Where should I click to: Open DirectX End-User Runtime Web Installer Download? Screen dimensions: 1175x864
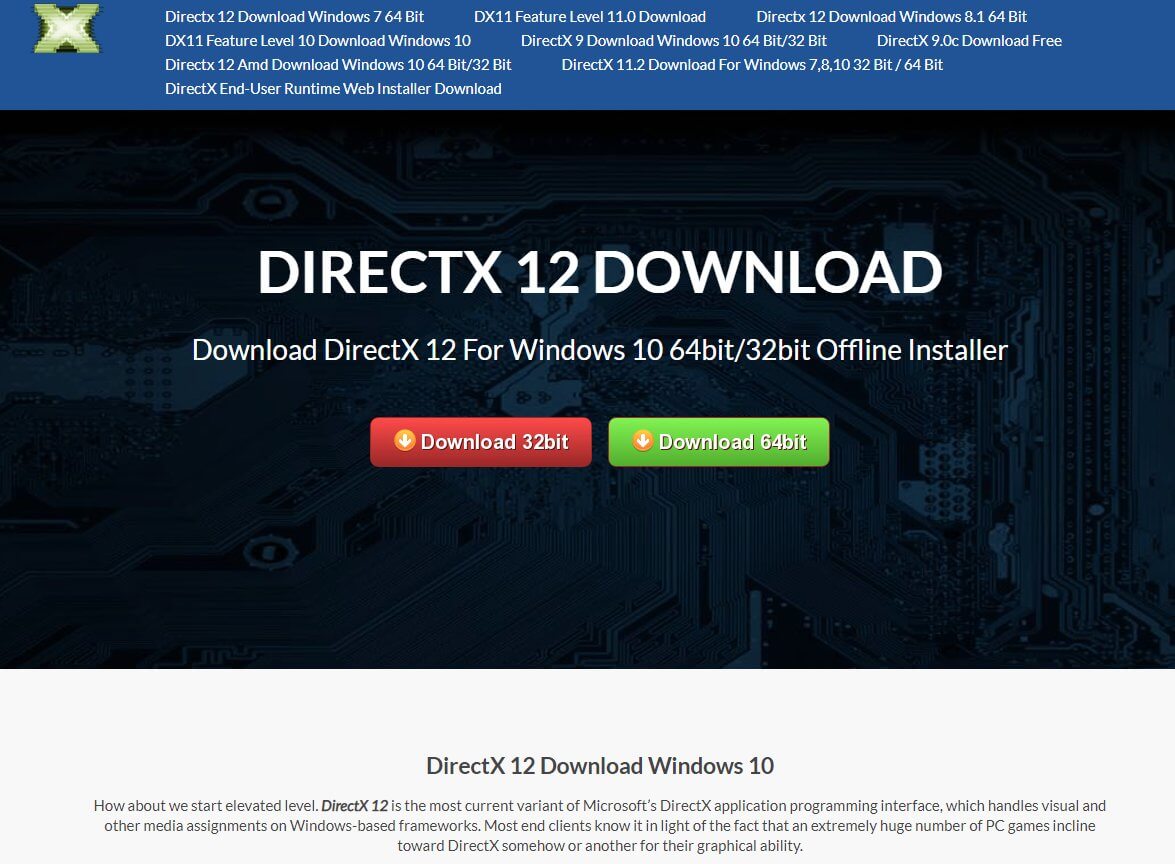[333, 88]
